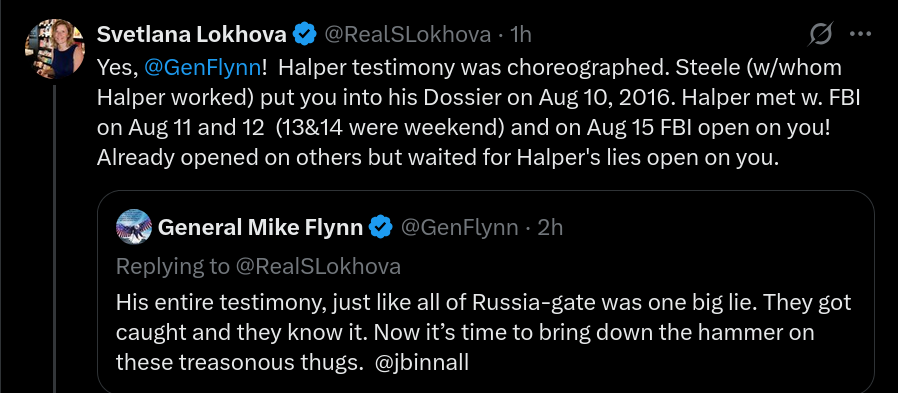Click Svetlana Lokhova's blue verified badge

coord(305,35)
